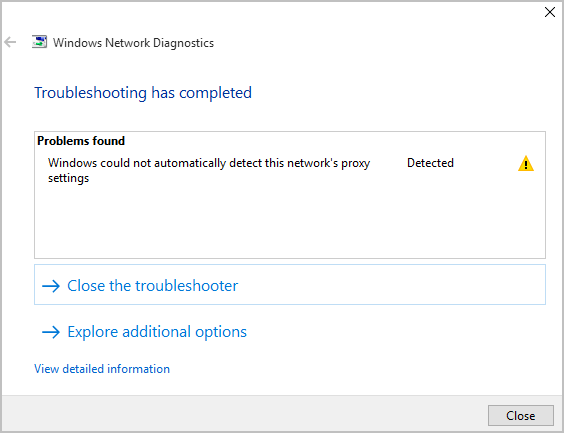Image resolution: width=564 pixels, height=433 pixels.
Task: Select Explore additional options
Action: pos(157,332)
